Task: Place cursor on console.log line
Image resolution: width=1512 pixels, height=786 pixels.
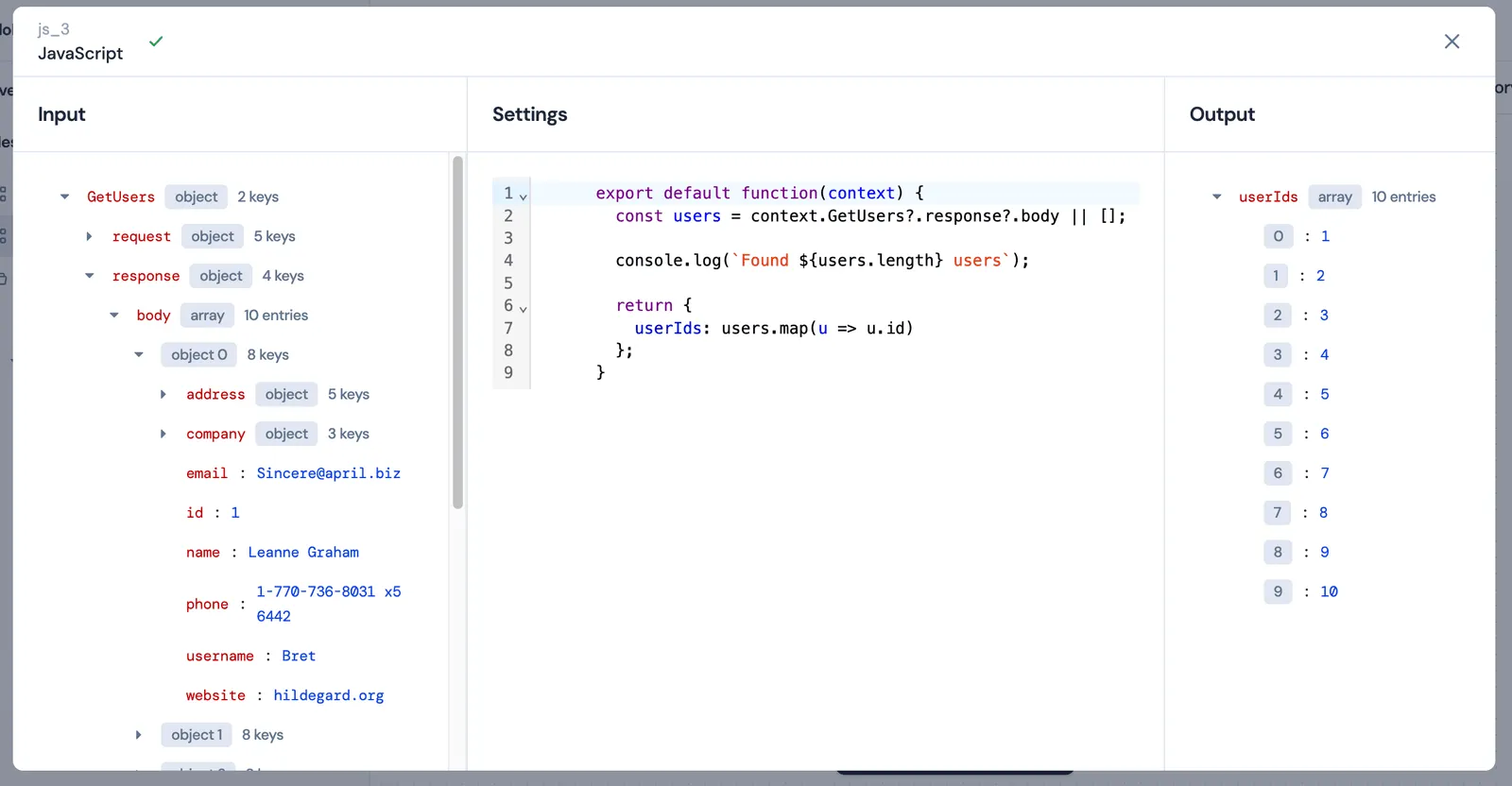Action: 822,261
